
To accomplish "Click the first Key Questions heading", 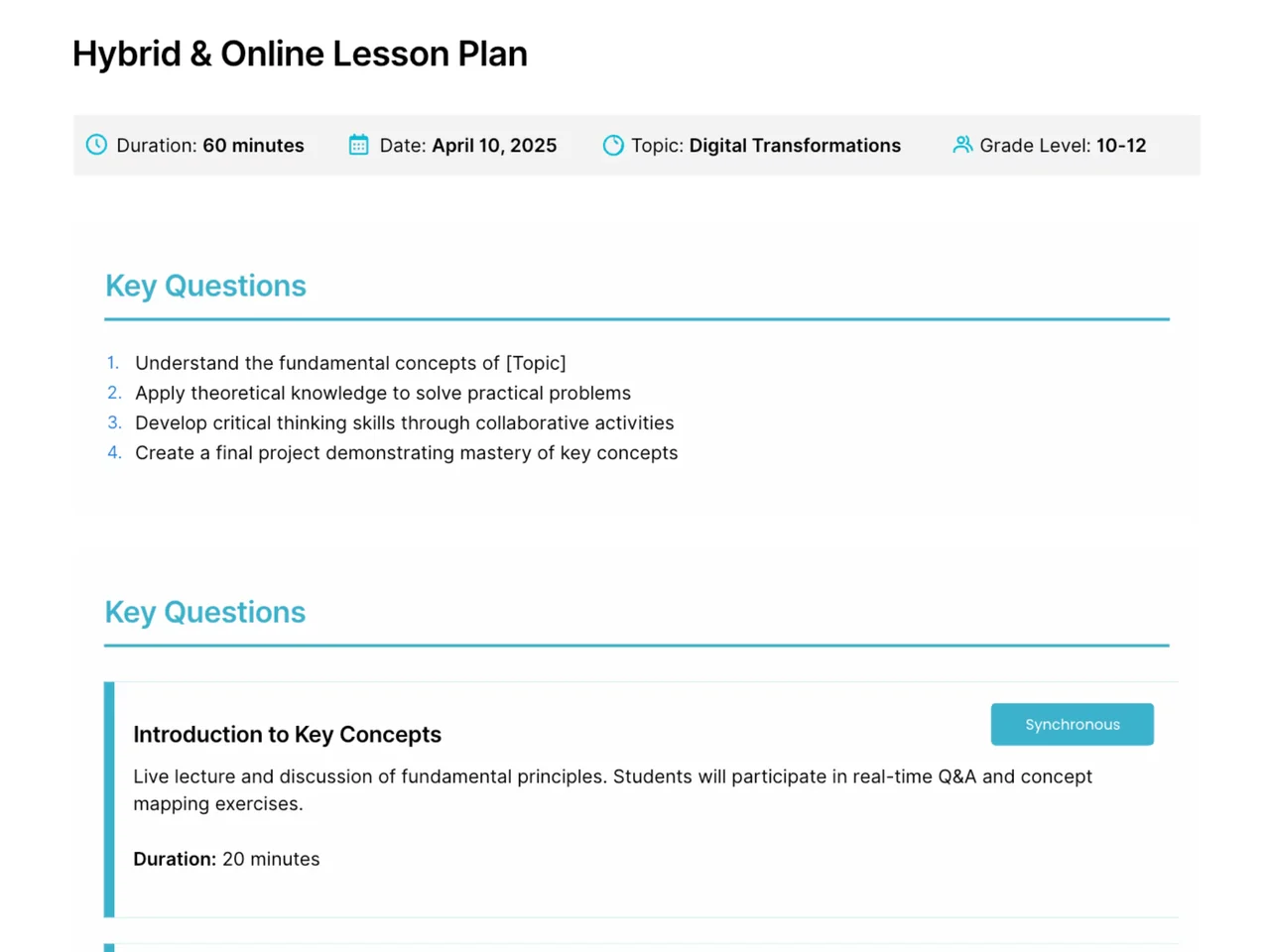I will [x=205, y=286].
